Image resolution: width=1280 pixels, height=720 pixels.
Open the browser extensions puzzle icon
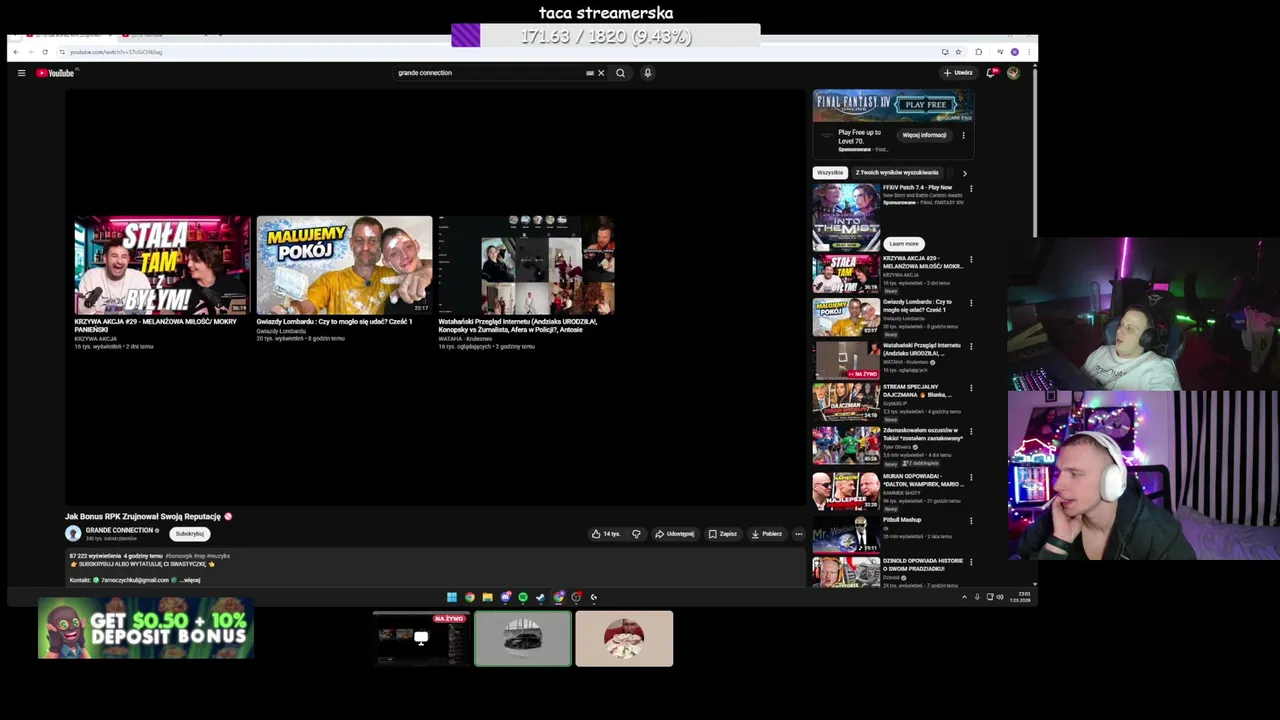click(979, 52)
